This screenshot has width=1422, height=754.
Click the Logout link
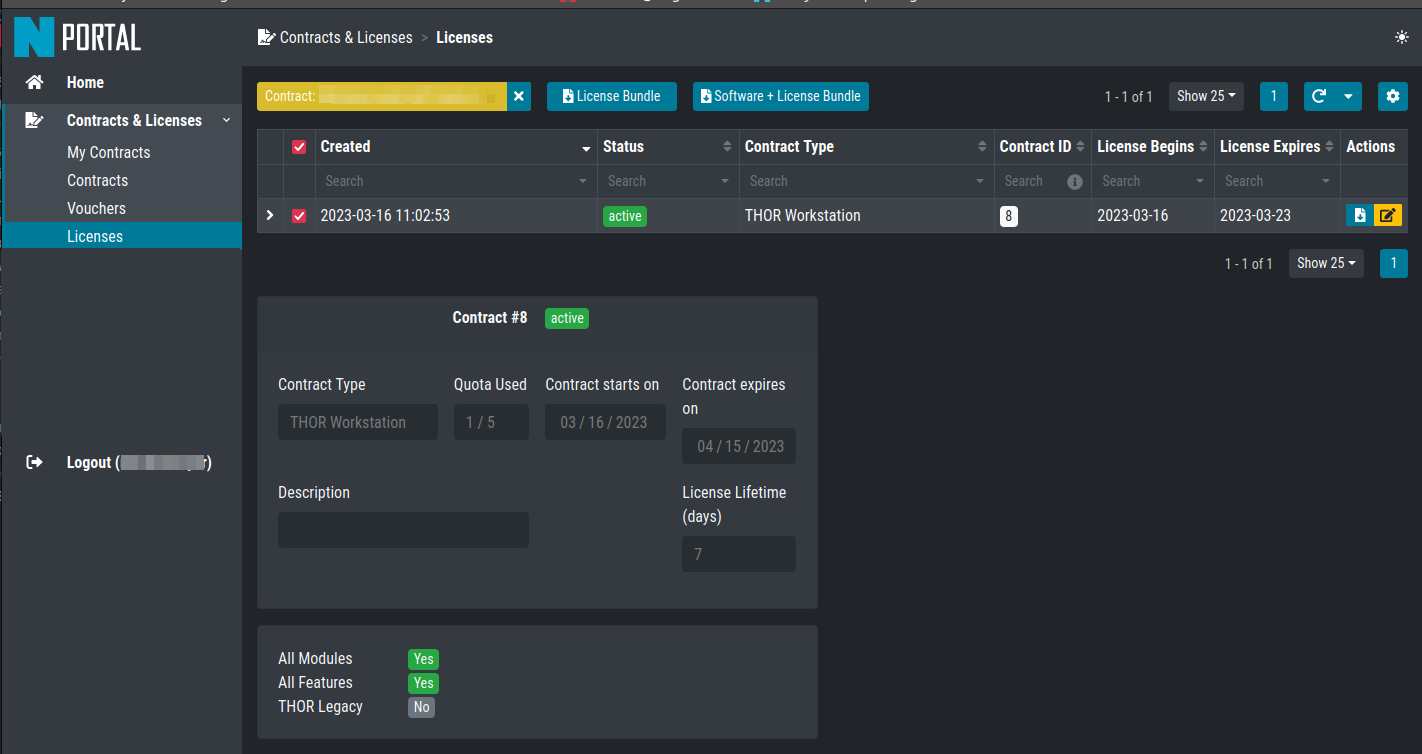tap(139, 462)
